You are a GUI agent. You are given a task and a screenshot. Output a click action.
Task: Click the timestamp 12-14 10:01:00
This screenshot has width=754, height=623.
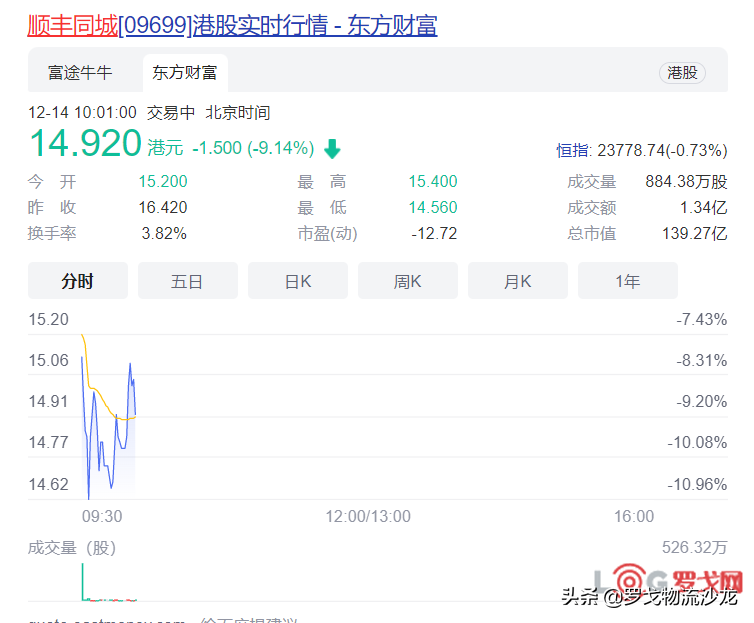(x=82, y=112)
